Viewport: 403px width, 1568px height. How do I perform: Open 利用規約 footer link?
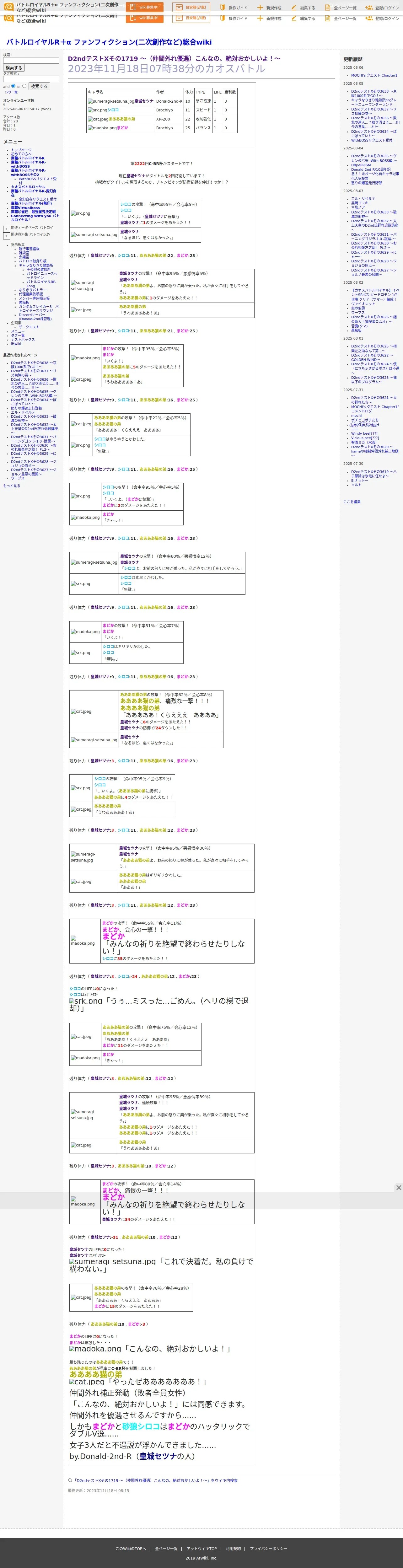coord(233,1549)
